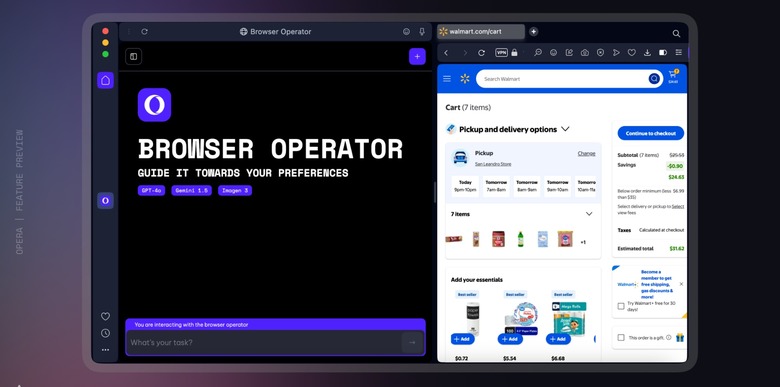Add the $6.68 Mega Rolls item
This screenshot has height=387, width=780.
click(558, 339)
